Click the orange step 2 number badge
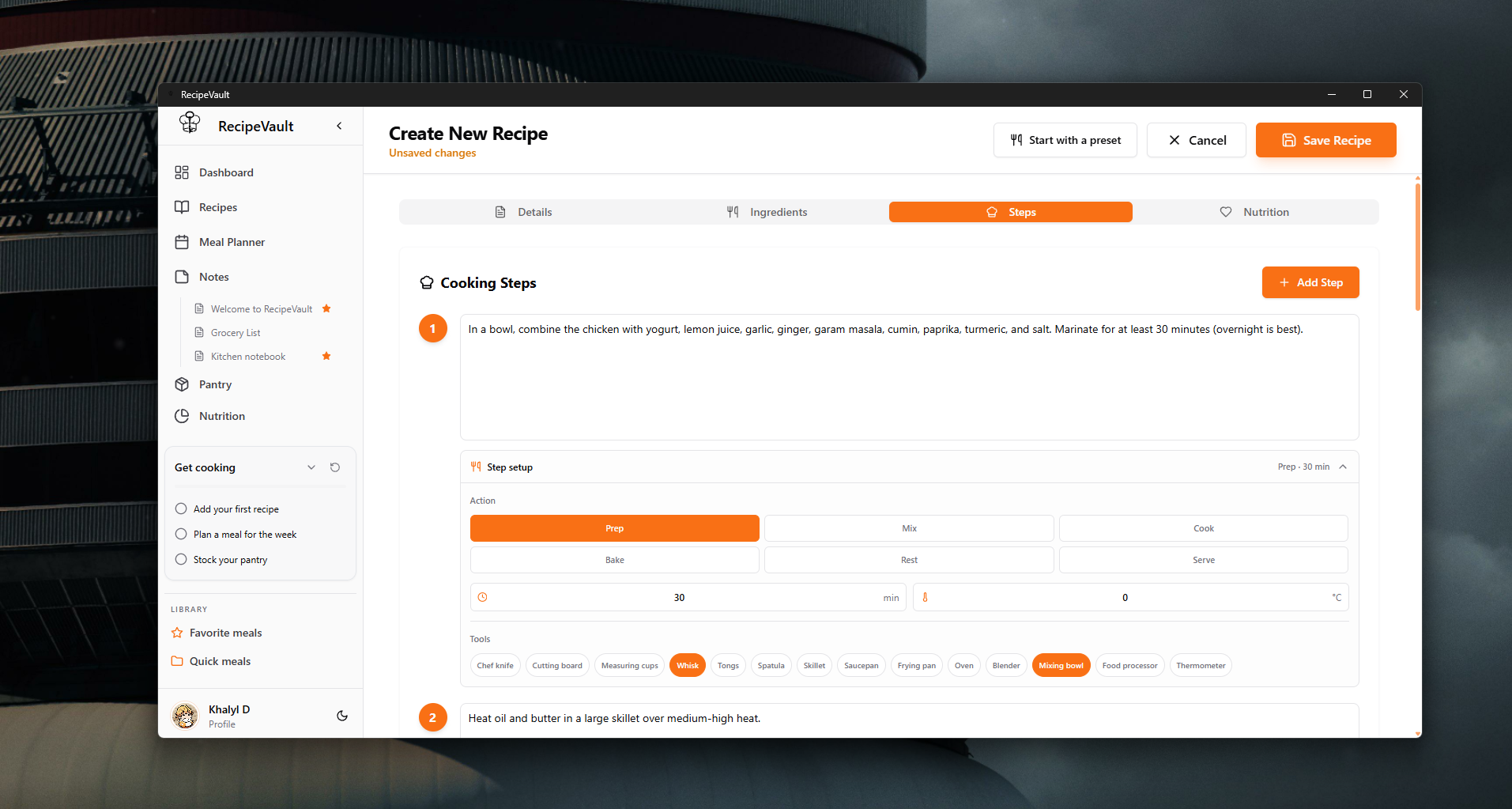Viewport: 1512px width, 809px height. [432, 717]
